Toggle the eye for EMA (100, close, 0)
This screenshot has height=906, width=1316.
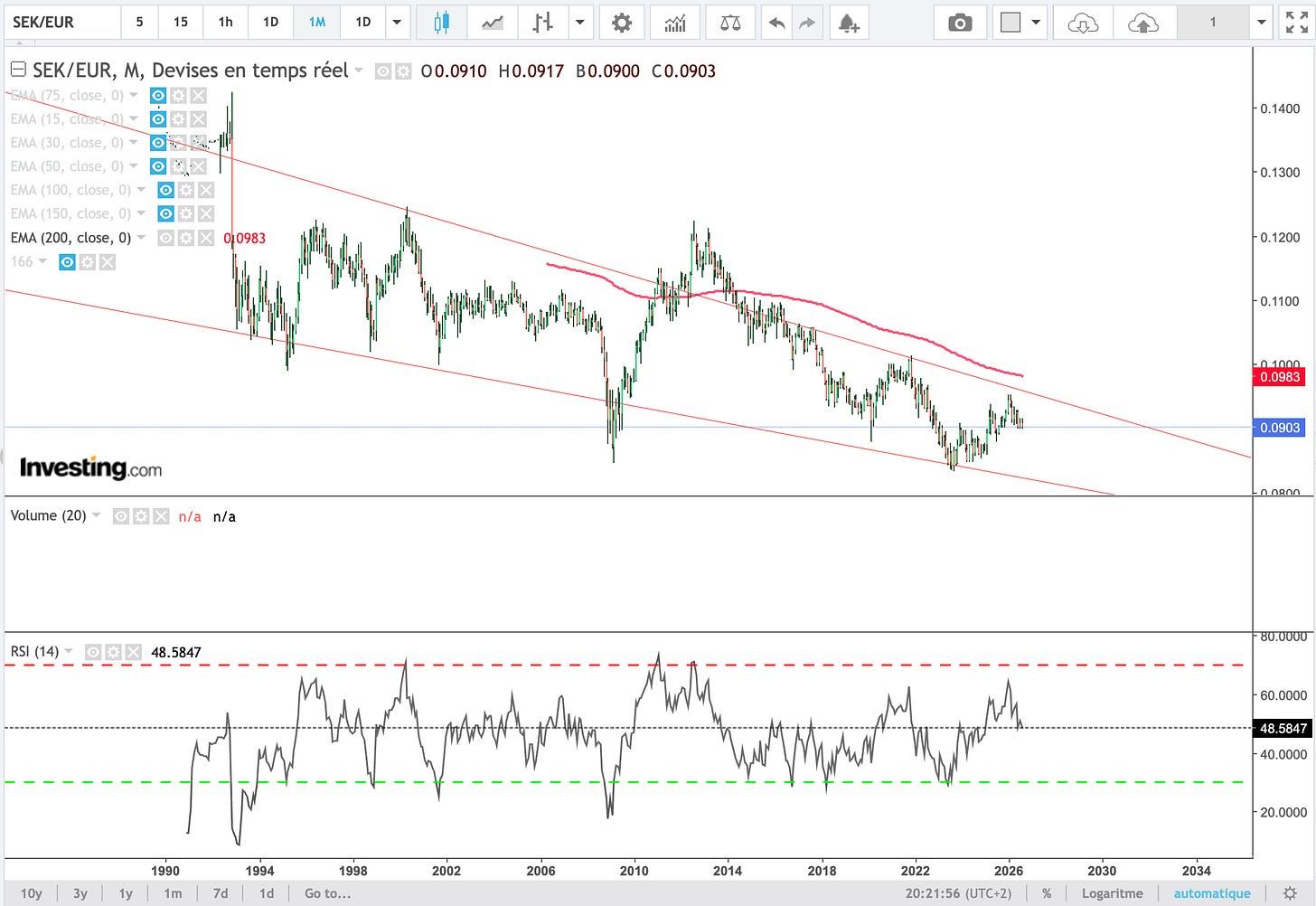tap(165, 190)
